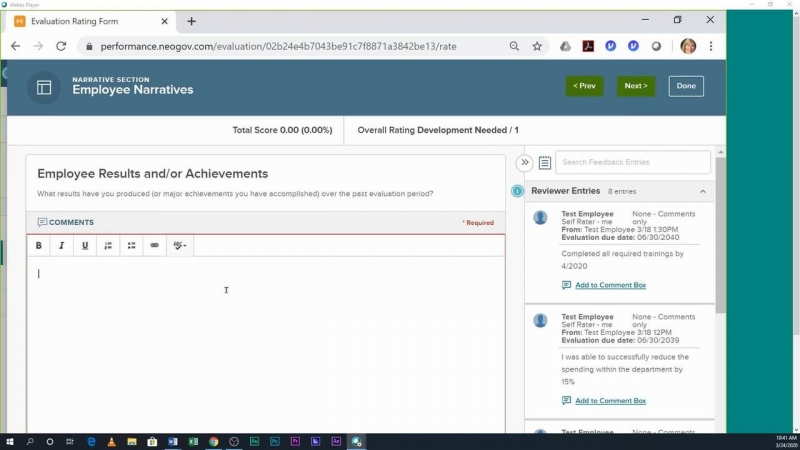The image size is (800, 450).
Task: Click the notes list icon beside search
Action: [545, 162]
